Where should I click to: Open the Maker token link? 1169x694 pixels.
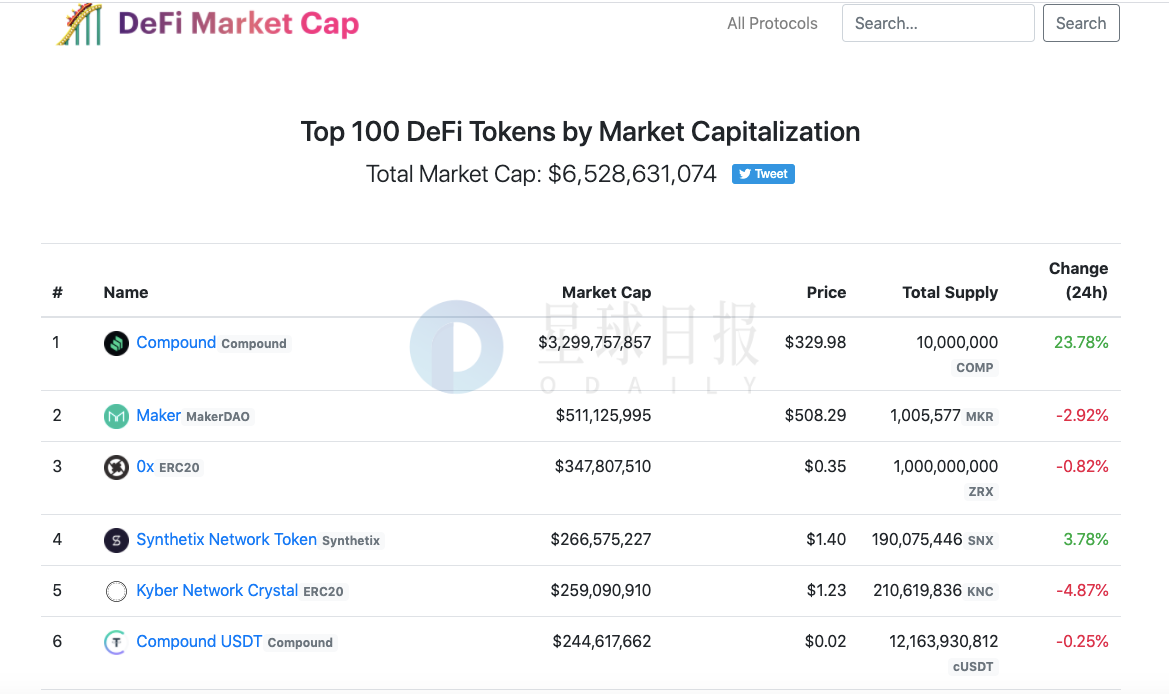tap(159, 415)
